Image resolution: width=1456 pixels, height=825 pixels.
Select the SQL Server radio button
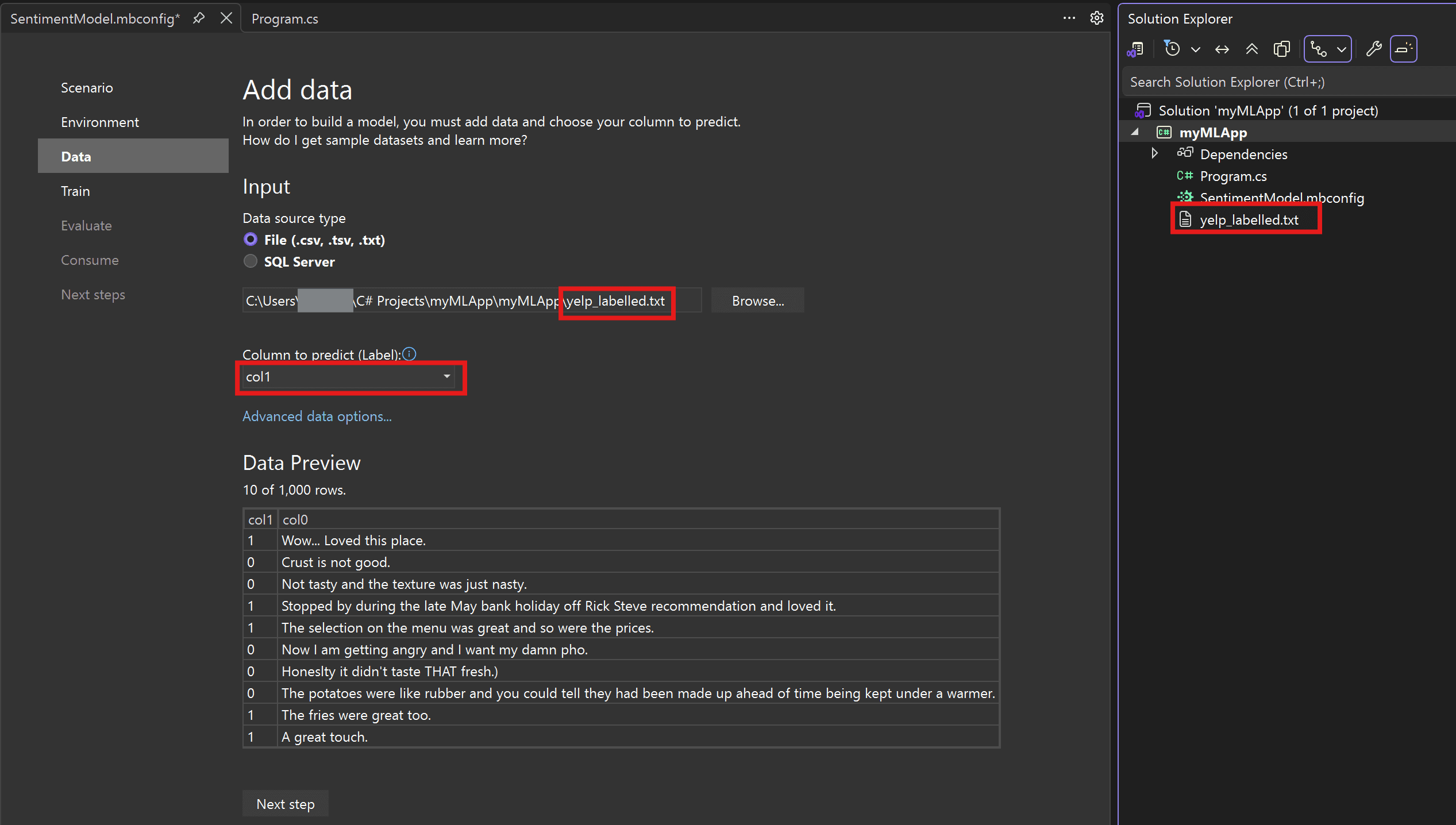pos(251,261)
